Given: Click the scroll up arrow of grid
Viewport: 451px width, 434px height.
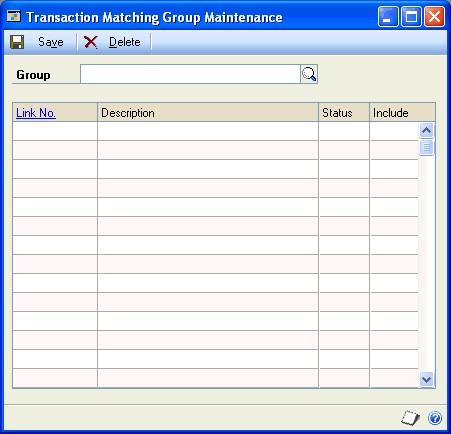Looking at the screenshot, I should pyautogui.click(x=427, y=130).
